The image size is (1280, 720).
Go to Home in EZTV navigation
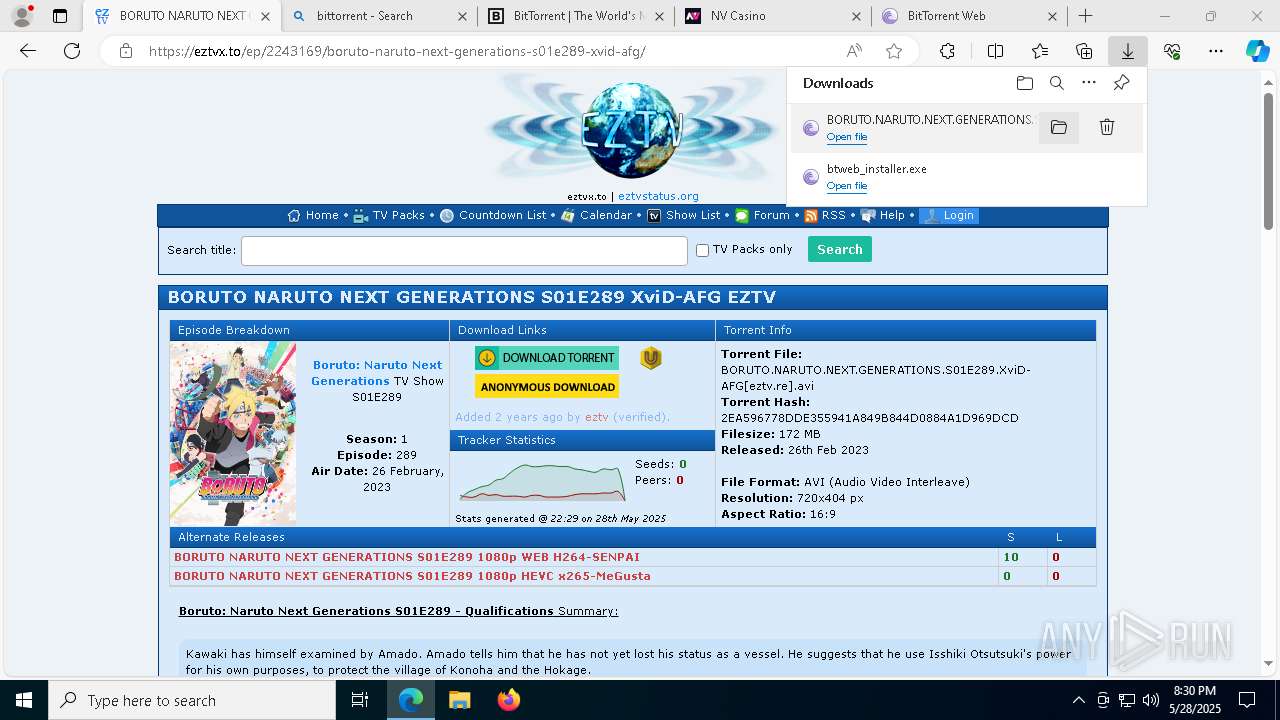pyautogui.click(x=313, y=215)
